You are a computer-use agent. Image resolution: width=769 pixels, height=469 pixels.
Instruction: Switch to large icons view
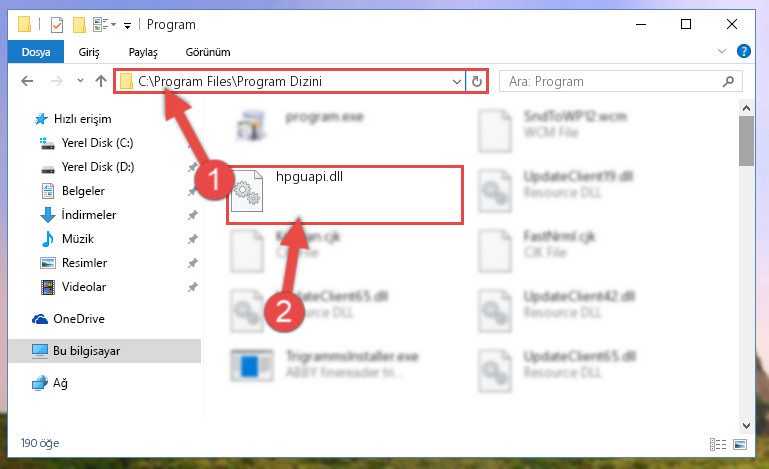point(740,444)
